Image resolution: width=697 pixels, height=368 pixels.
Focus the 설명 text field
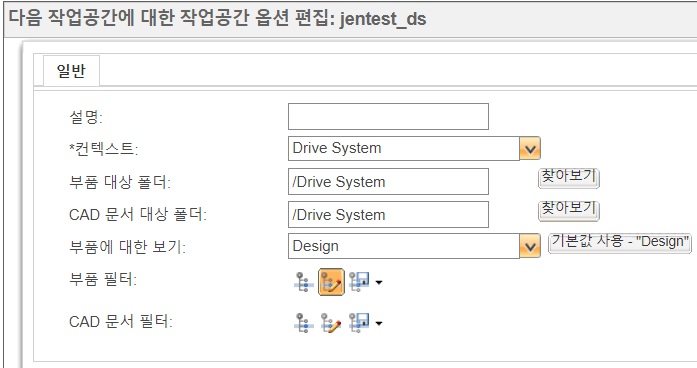coord(388,116)
